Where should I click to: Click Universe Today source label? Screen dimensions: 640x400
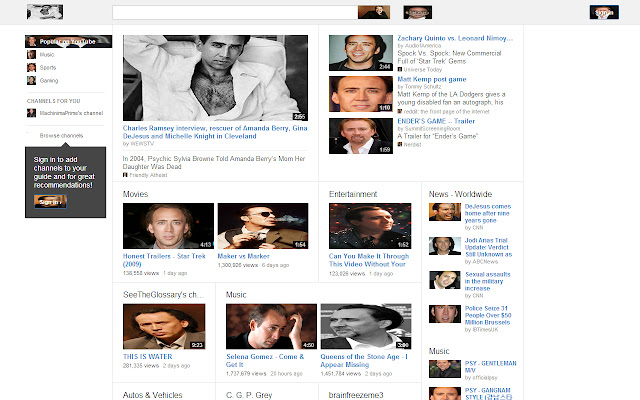[x=423, y=70]
